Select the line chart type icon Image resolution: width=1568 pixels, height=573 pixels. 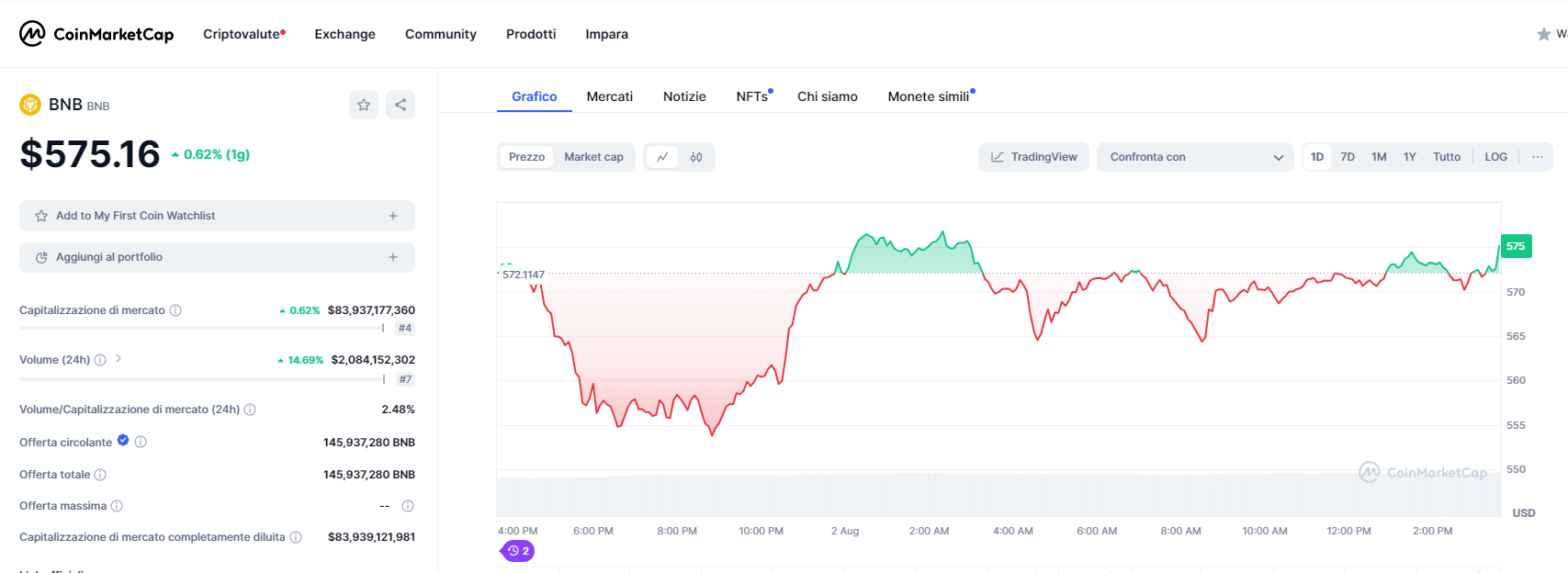click(662, 157)
